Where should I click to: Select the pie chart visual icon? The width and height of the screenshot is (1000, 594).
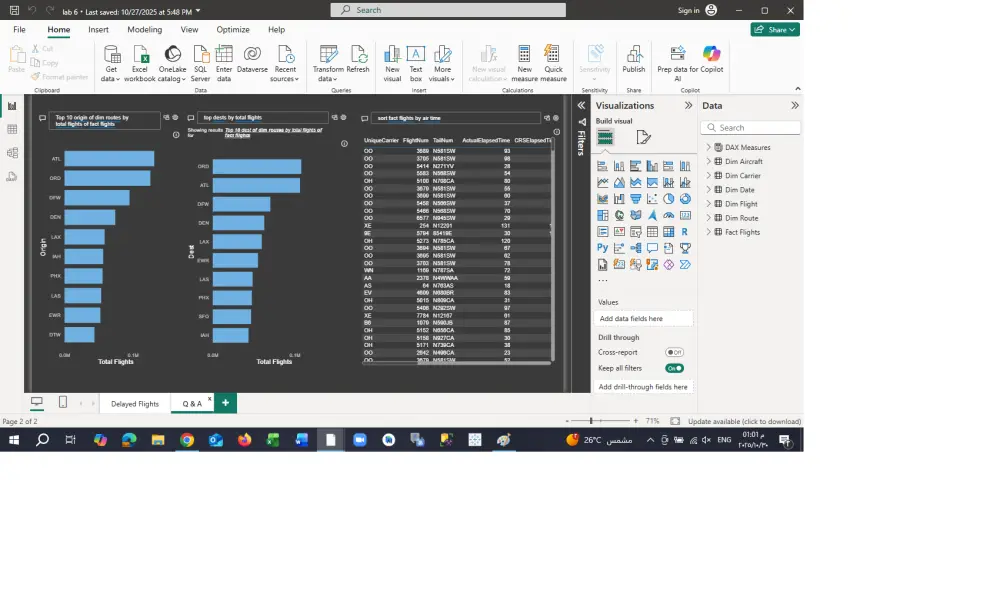[670, 198]
